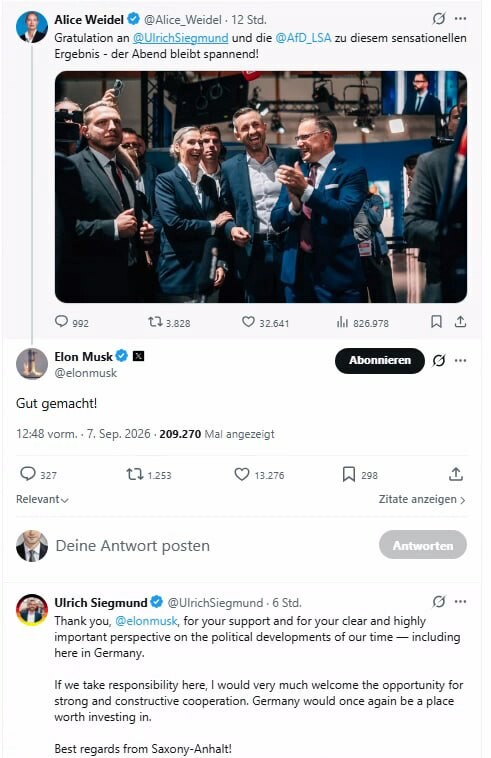This screenshot has height=758, width=491.
Task: Open the @AfD_LSA mention link
Action: click(303, 38)
